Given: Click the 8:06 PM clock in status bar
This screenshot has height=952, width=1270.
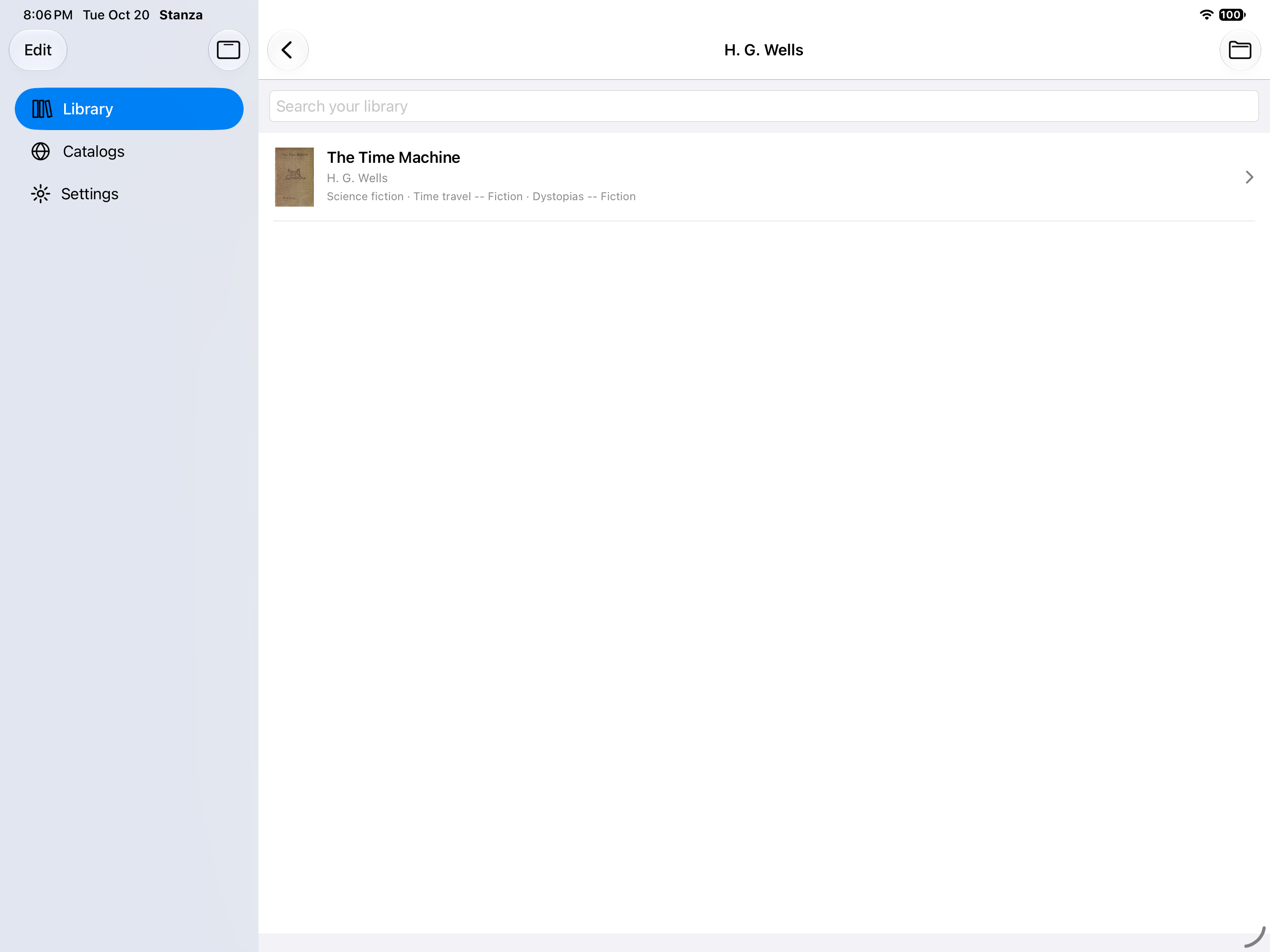Looking at the screenshot, I should 48,15.
